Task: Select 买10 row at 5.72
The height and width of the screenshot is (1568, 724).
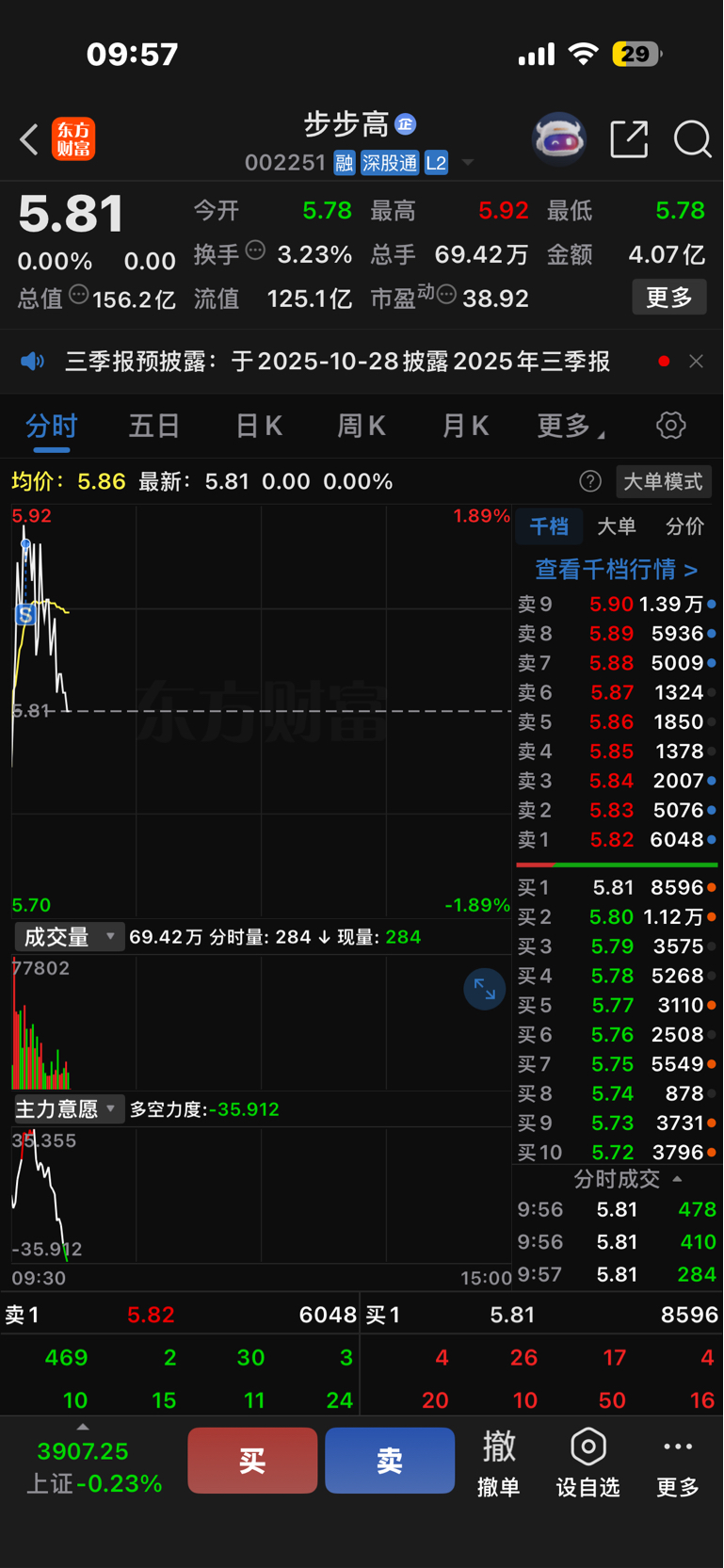Action: [617, 1152]
